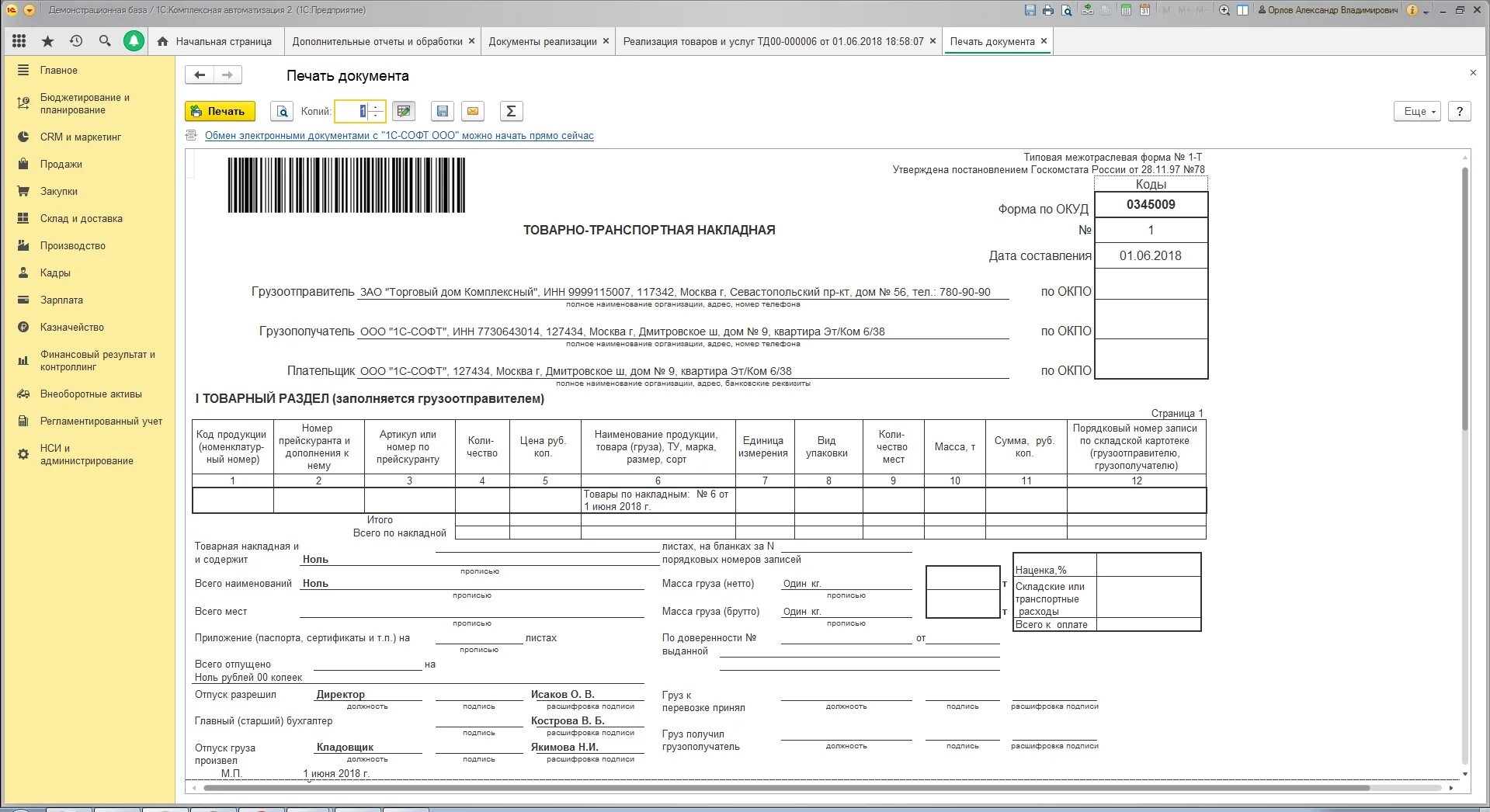Viewport: 1490px width, 812px height.
Task: Click the Sigma sum button
Action: click(511, 111)
